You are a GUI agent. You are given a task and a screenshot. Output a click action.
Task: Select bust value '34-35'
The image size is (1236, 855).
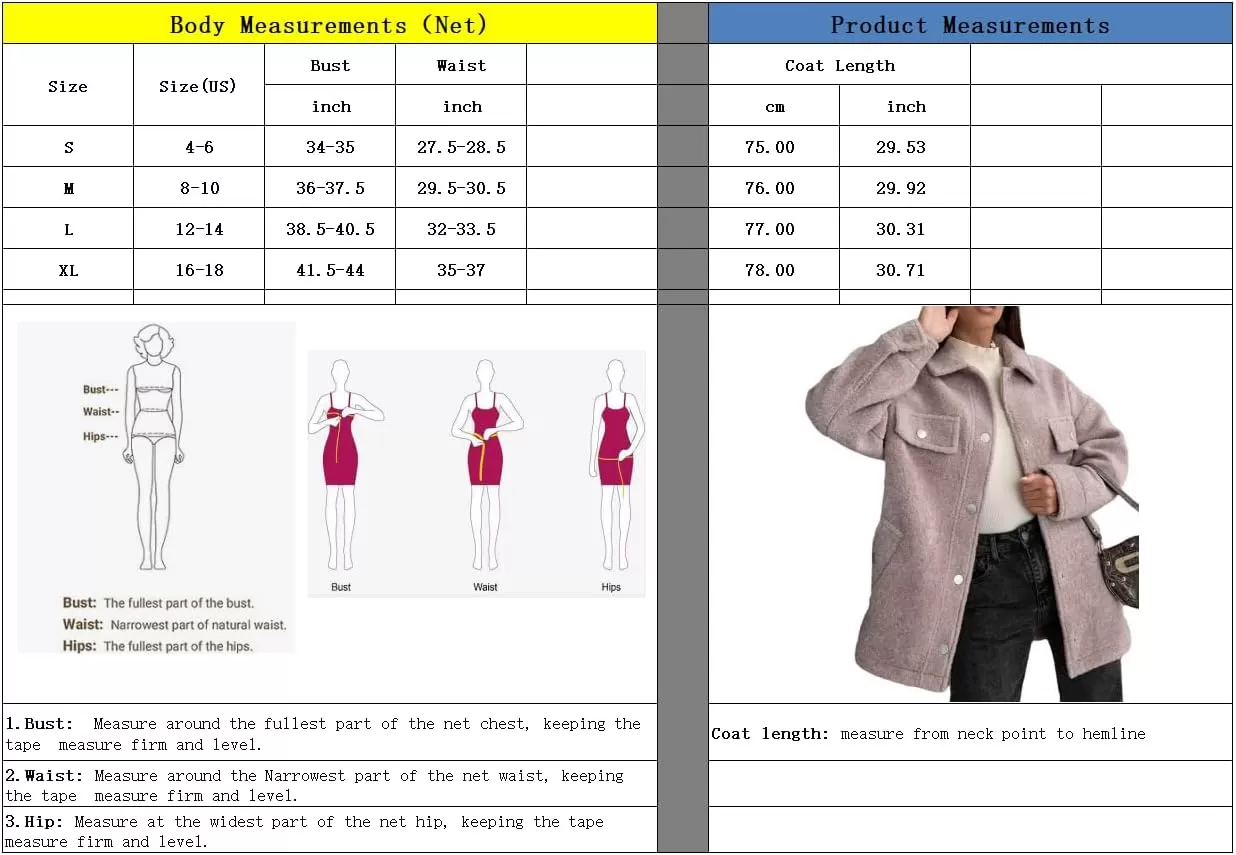tap(330, 147)
